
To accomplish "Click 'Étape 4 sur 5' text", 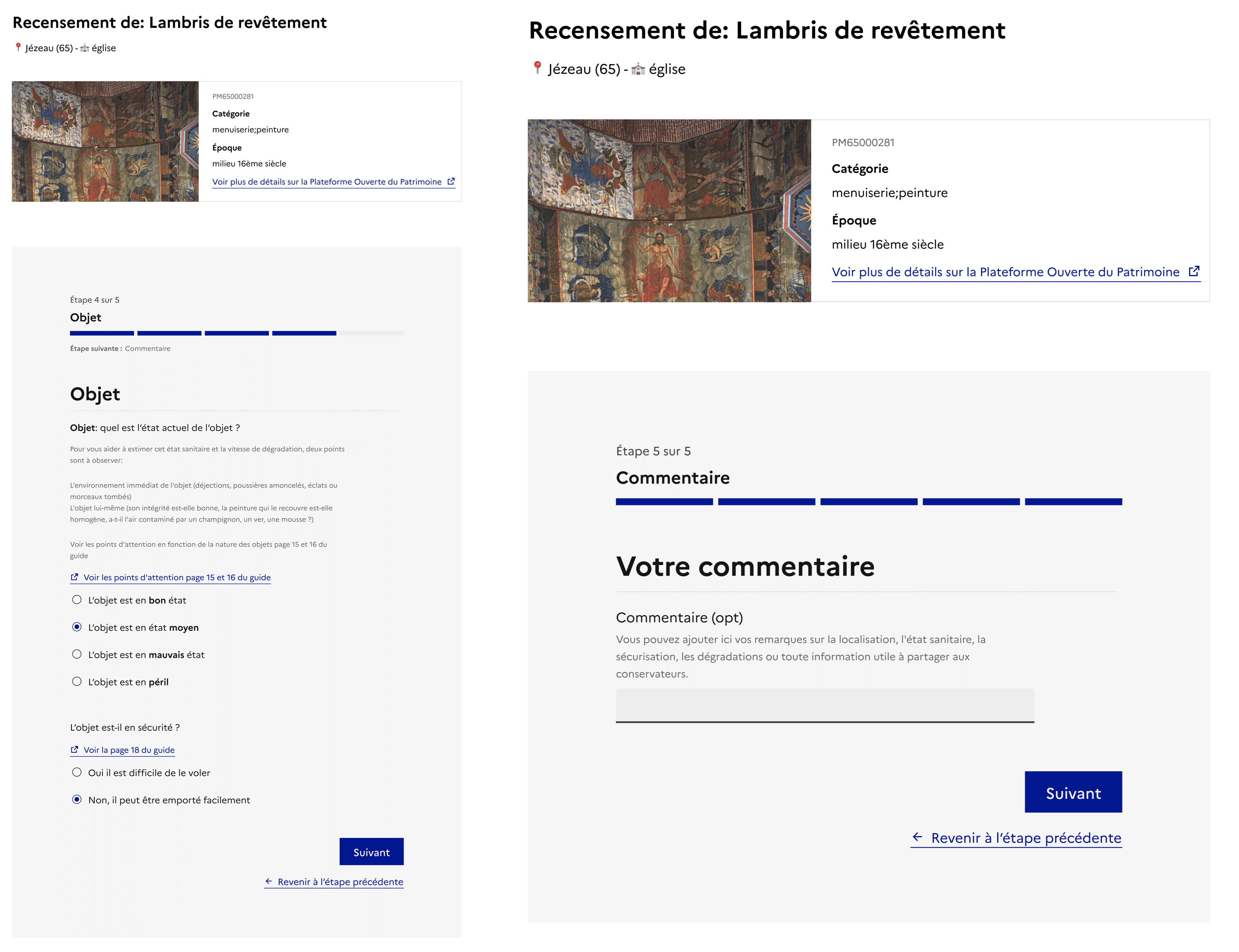I will (95, 300).
